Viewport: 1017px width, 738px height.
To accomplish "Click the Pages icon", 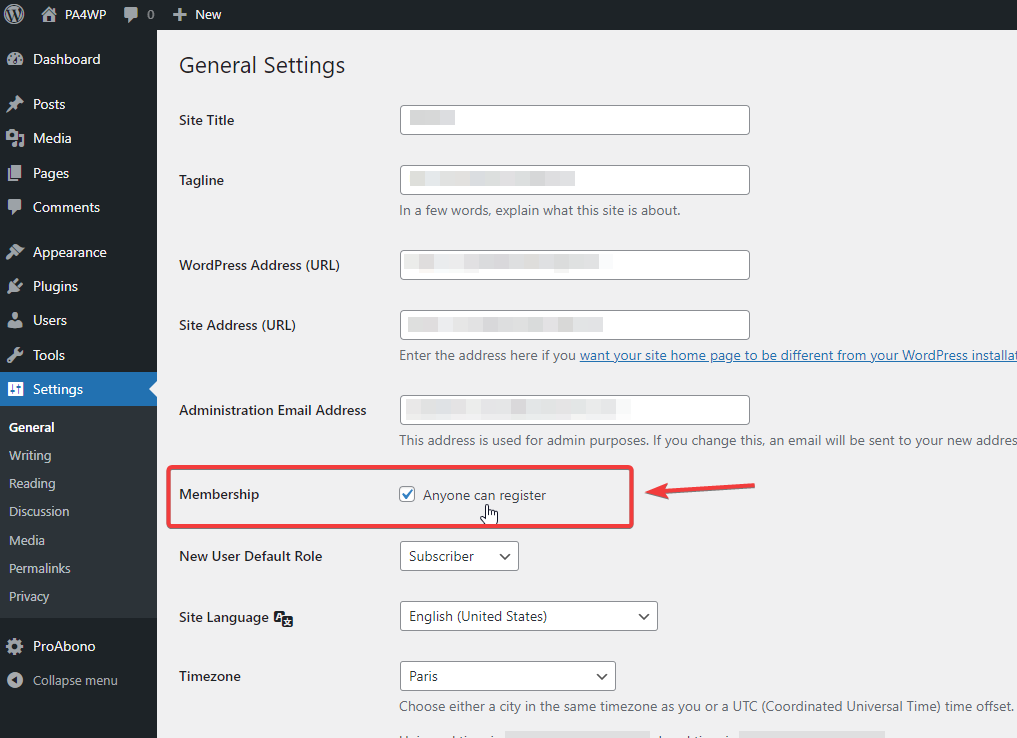I will point(15,173).
